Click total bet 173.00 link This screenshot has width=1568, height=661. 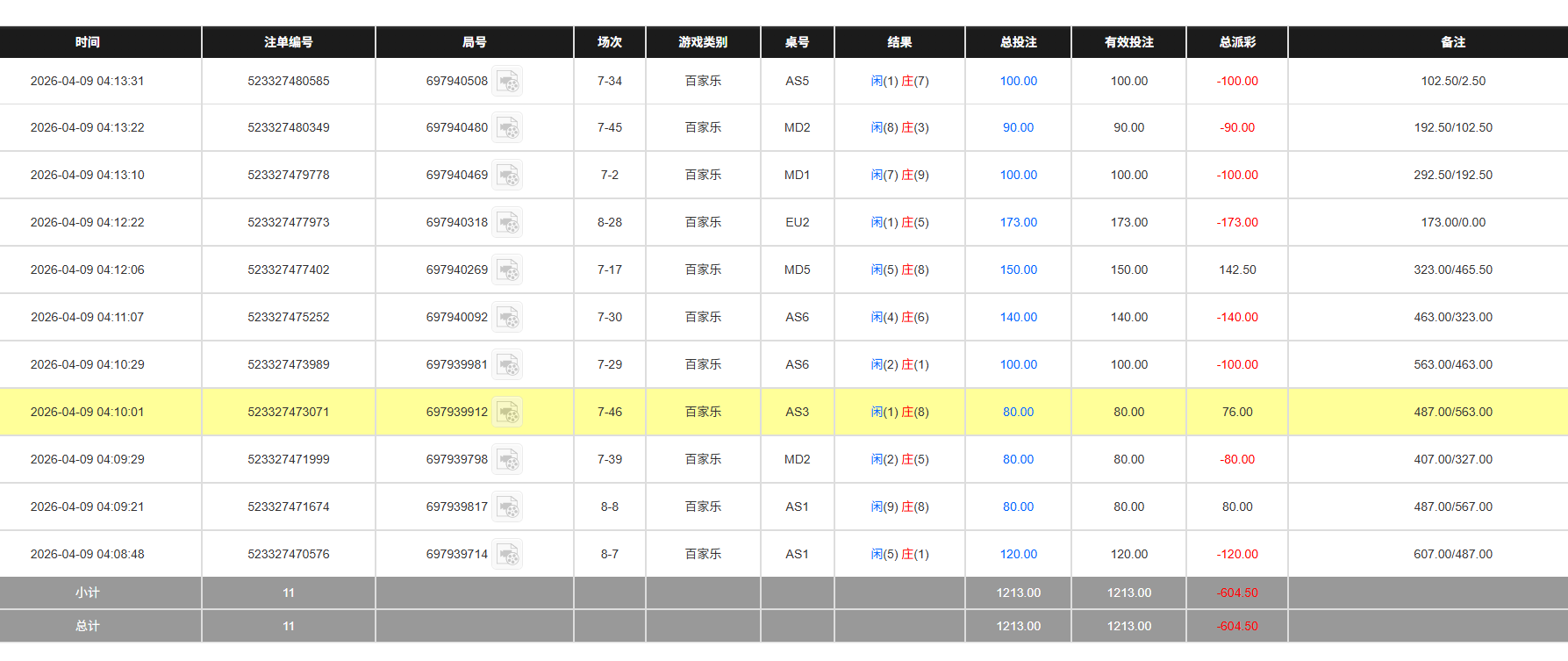point(1019,223)
